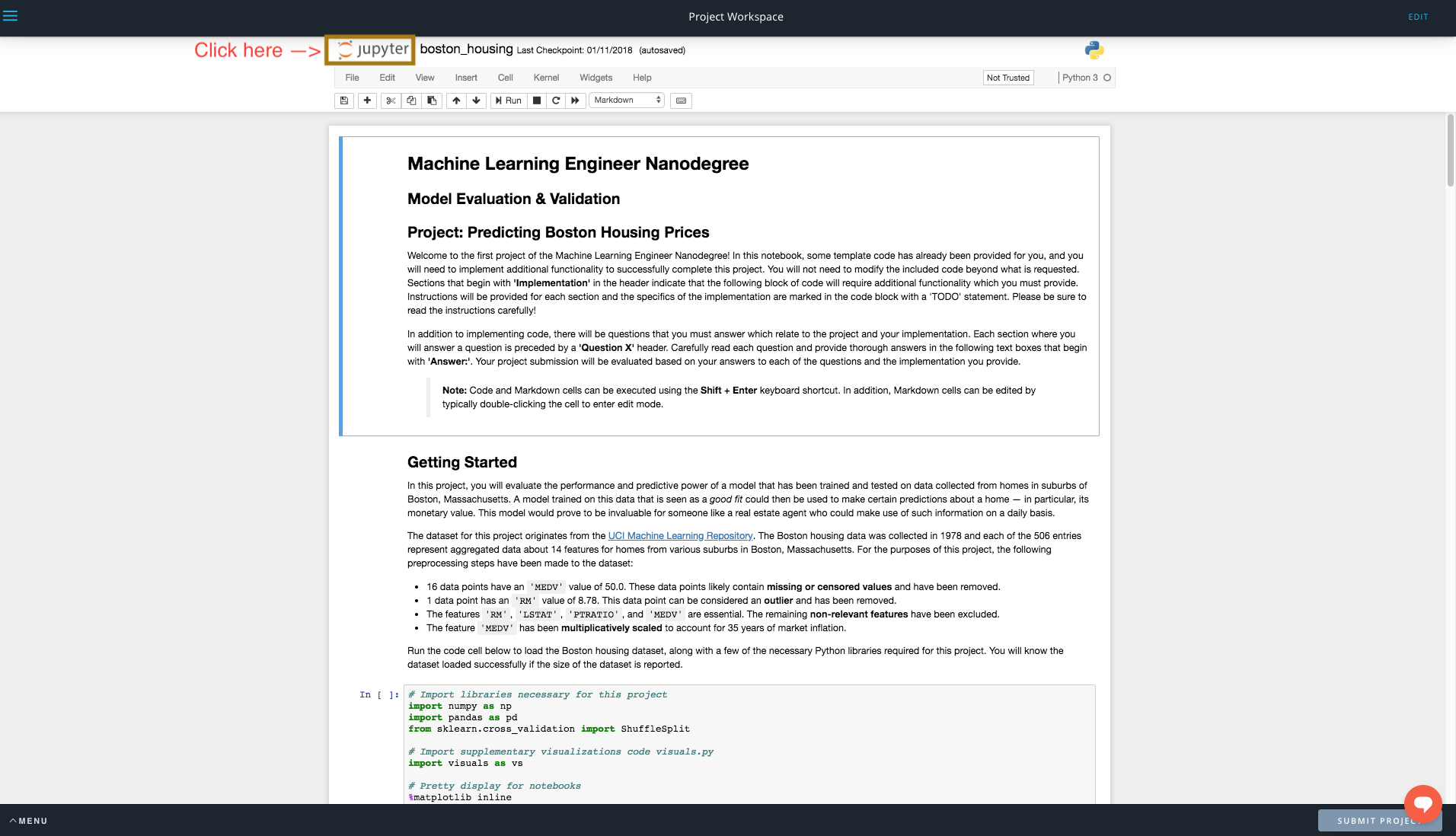Viewport: 1456px width, 836px height.
Task: Click the Python 3 kernel name
Action: (1080, 78)
